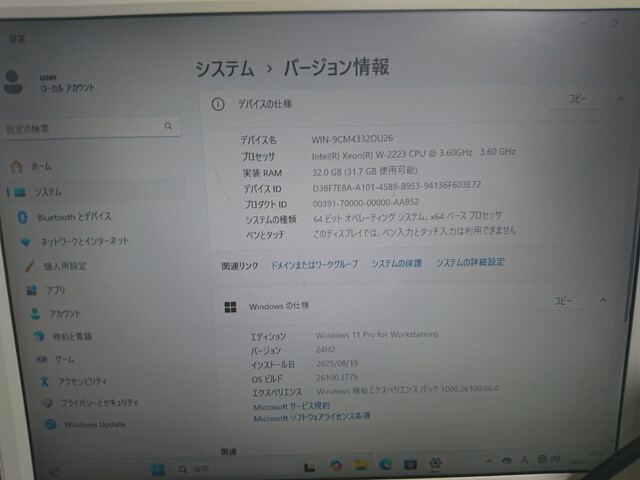Copy Windows specifications with コピー button

[x=562, y=301]
